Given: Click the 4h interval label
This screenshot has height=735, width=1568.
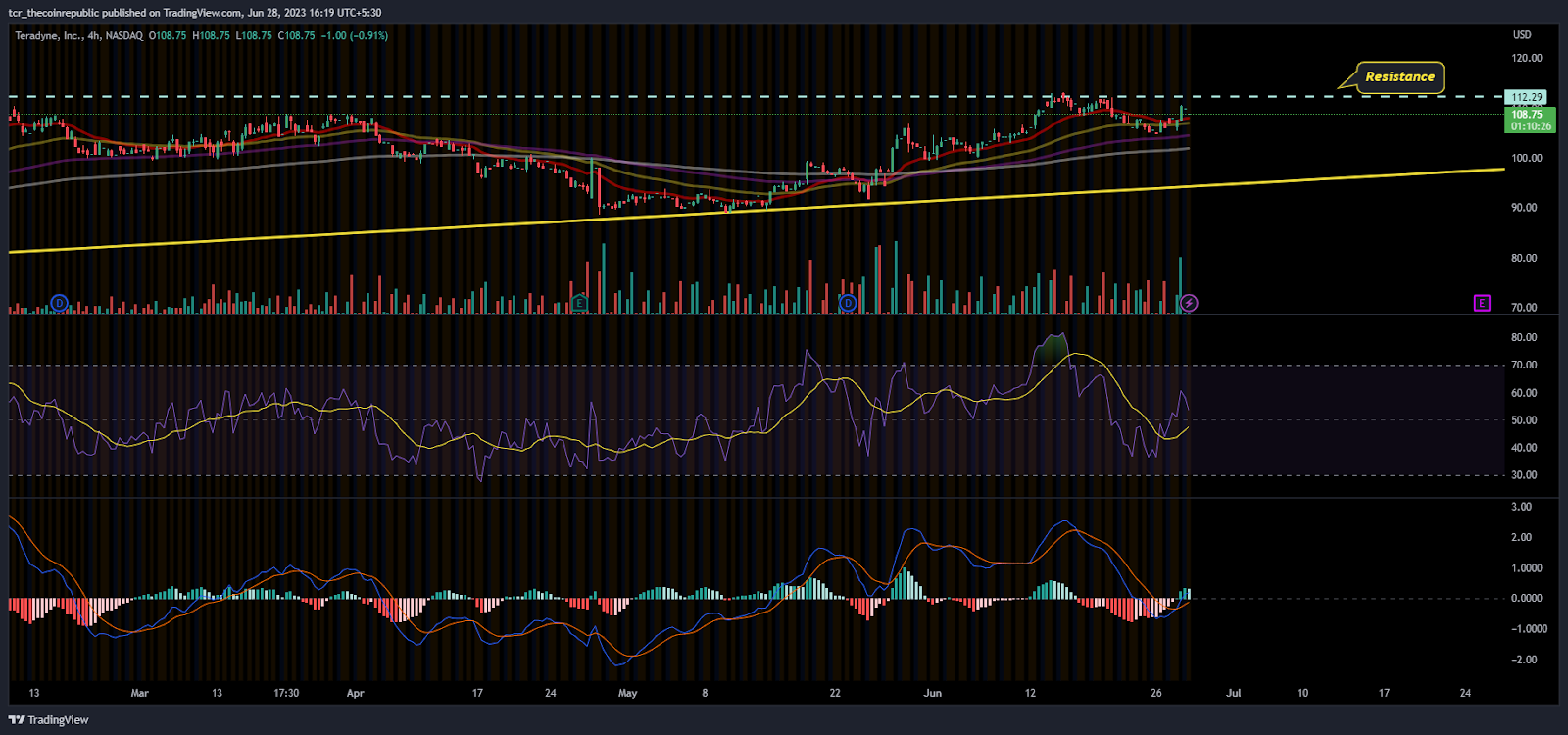Looking at the screenshot, I should pyautogui.click(x=93, y=35).
